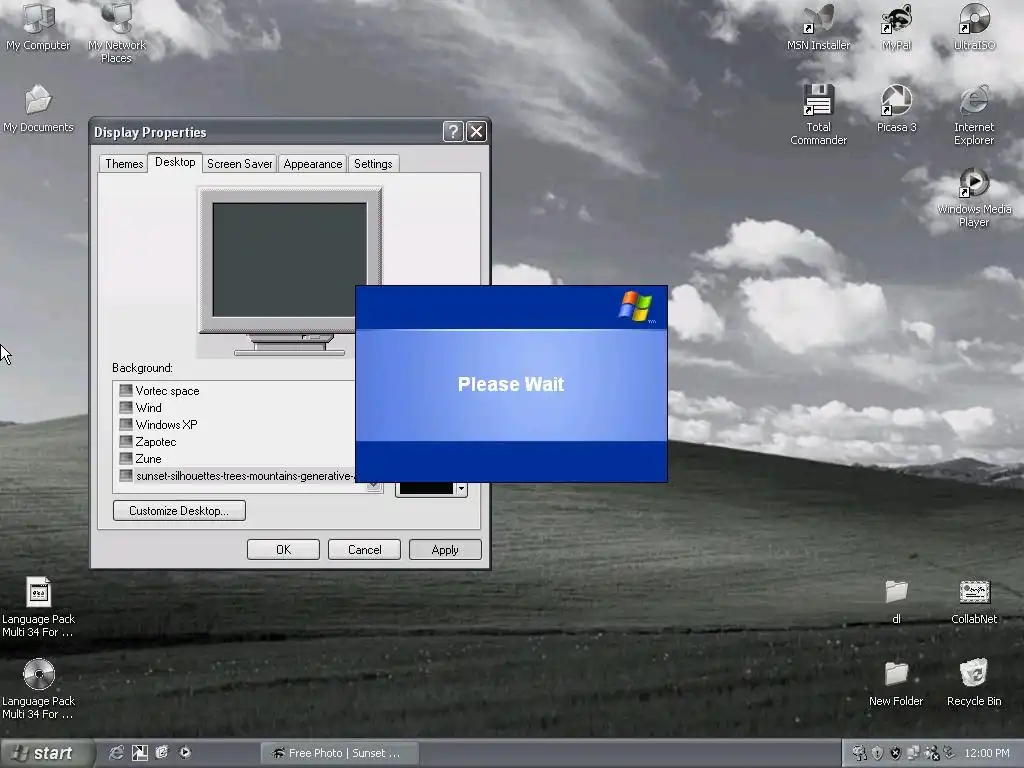This screenshot has height=768, width=1024.
Task: Click the black desktop color swatch
Action: [426, 488]
